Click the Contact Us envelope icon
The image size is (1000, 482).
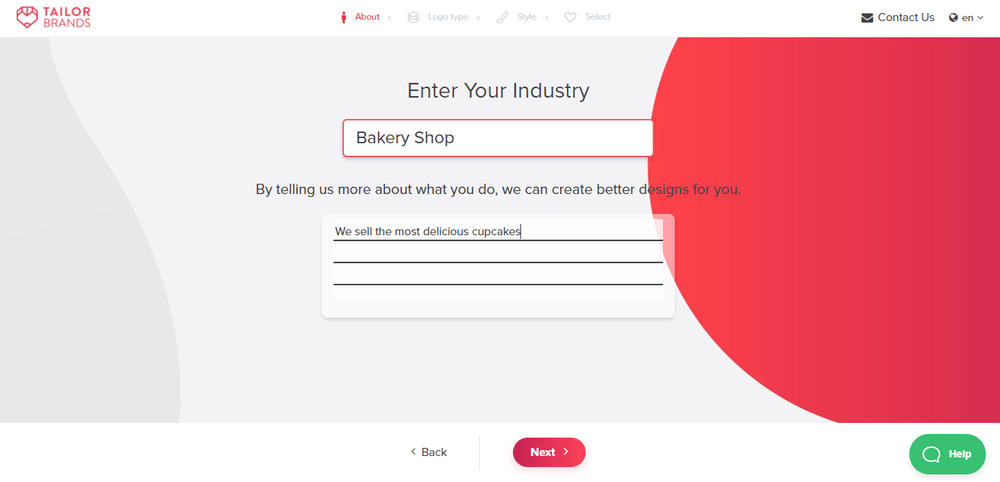click(867, 18)
